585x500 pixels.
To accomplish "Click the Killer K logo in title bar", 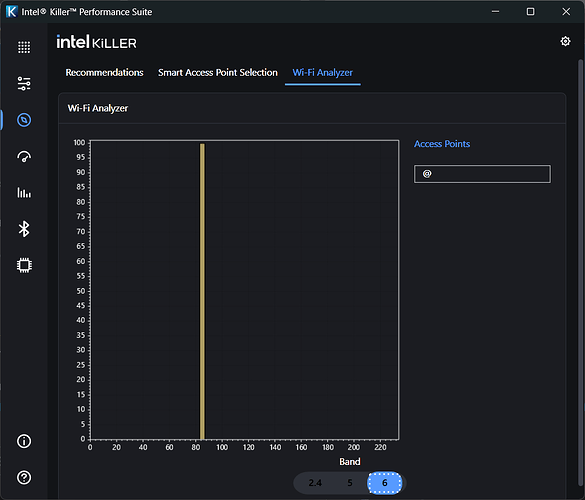I will coord(11,12).
